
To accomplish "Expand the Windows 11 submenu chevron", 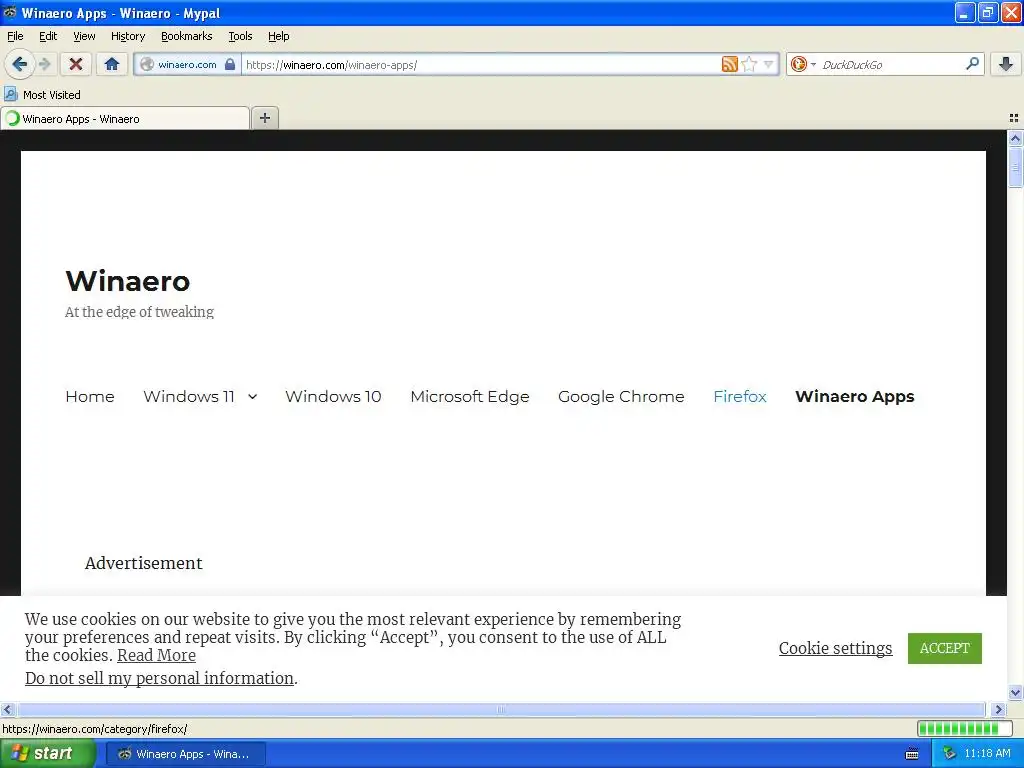I will click(253, 396).
